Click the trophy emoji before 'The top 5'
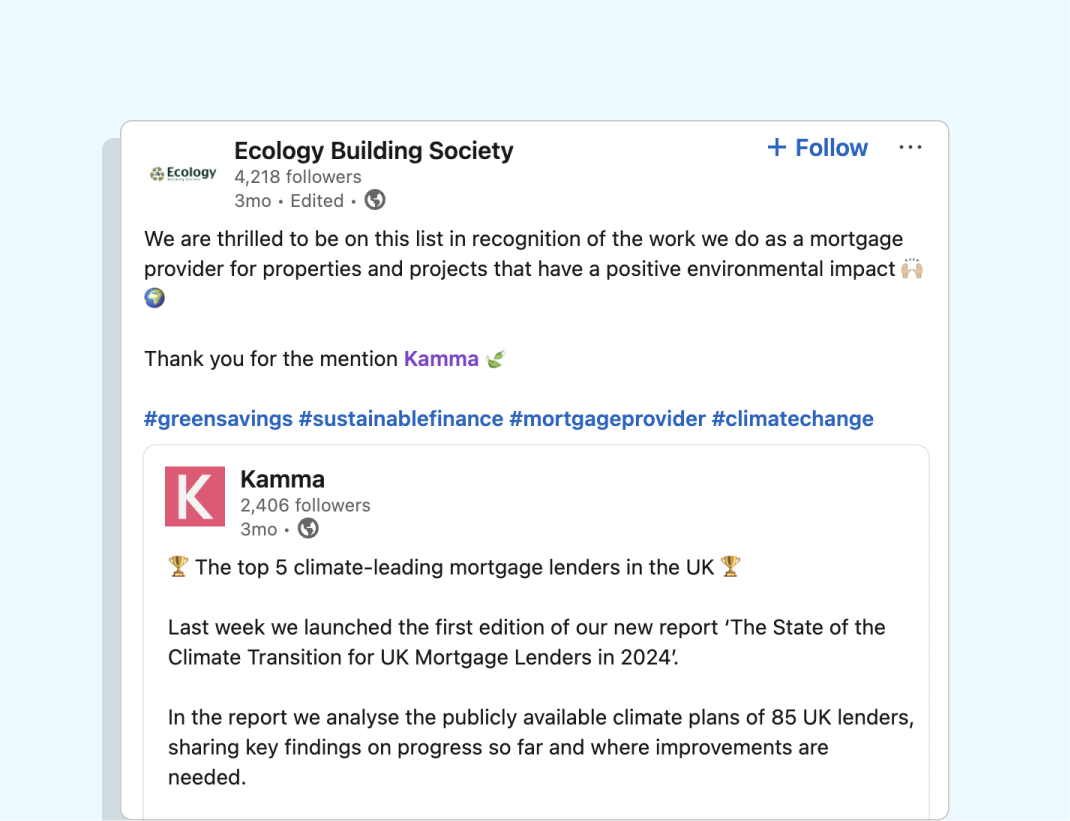This screenshot has width=1070, height=821. [178, 567]
